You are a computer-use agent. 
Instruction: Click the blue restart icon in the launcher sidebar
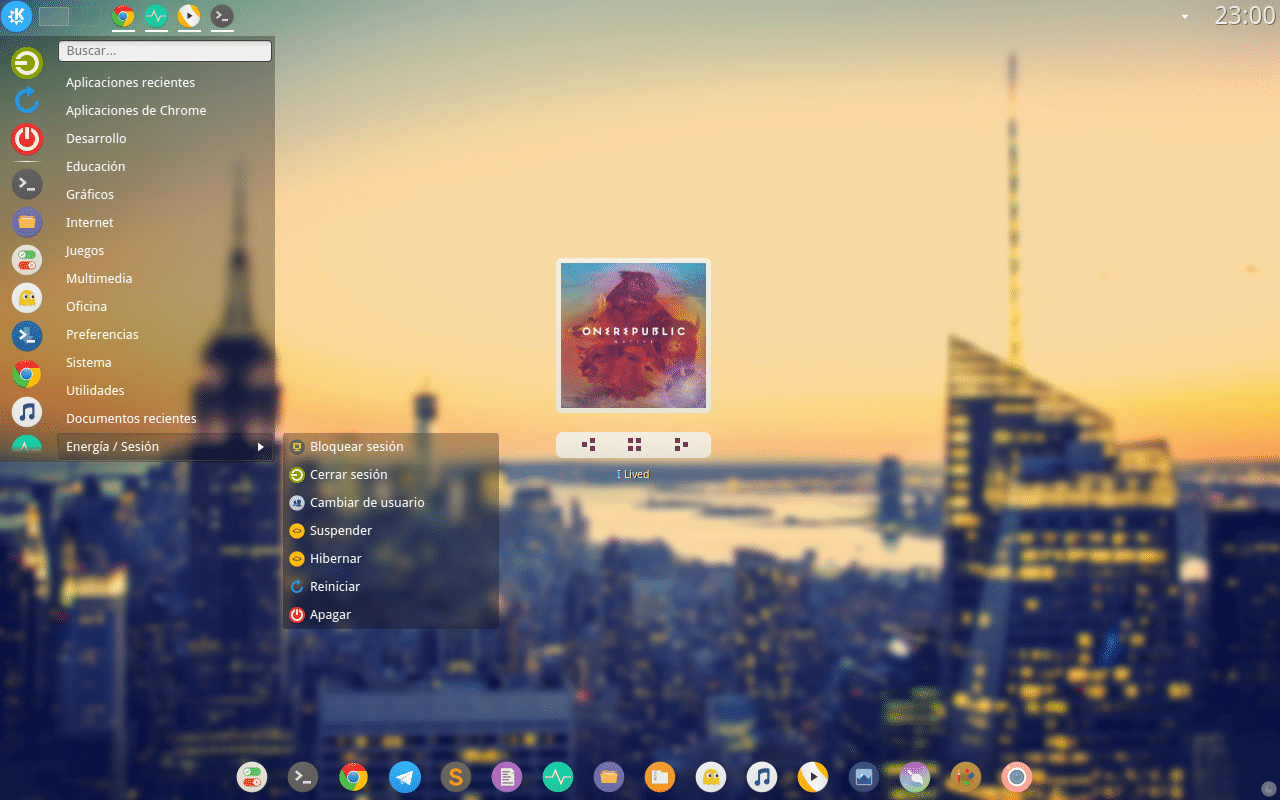pyautogui.click(x=27, y=99)
